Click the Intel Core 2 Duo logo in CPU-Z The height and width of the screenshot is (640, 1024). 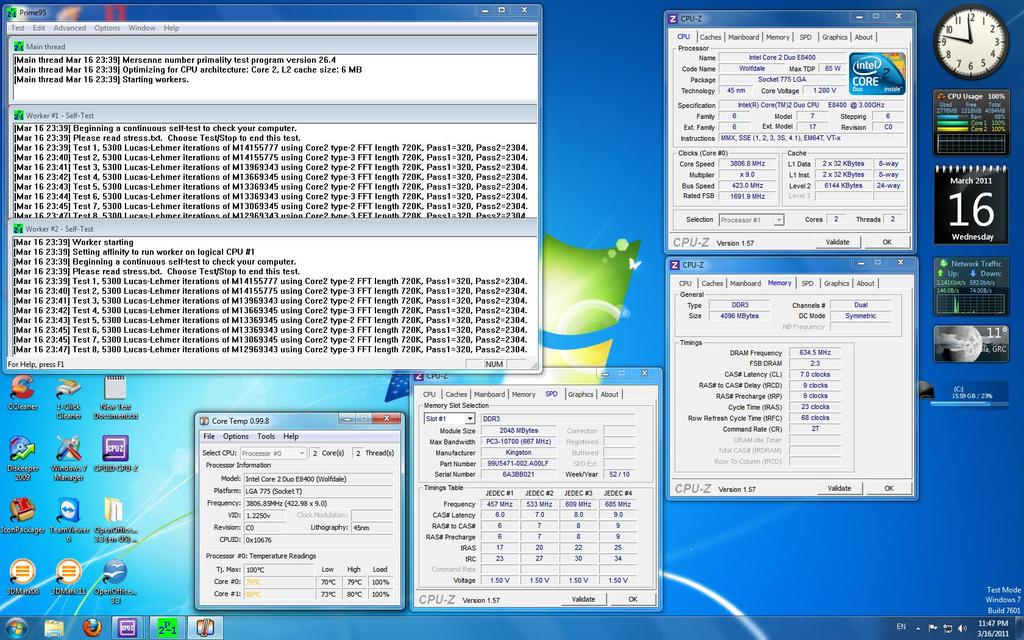(877, 74)
